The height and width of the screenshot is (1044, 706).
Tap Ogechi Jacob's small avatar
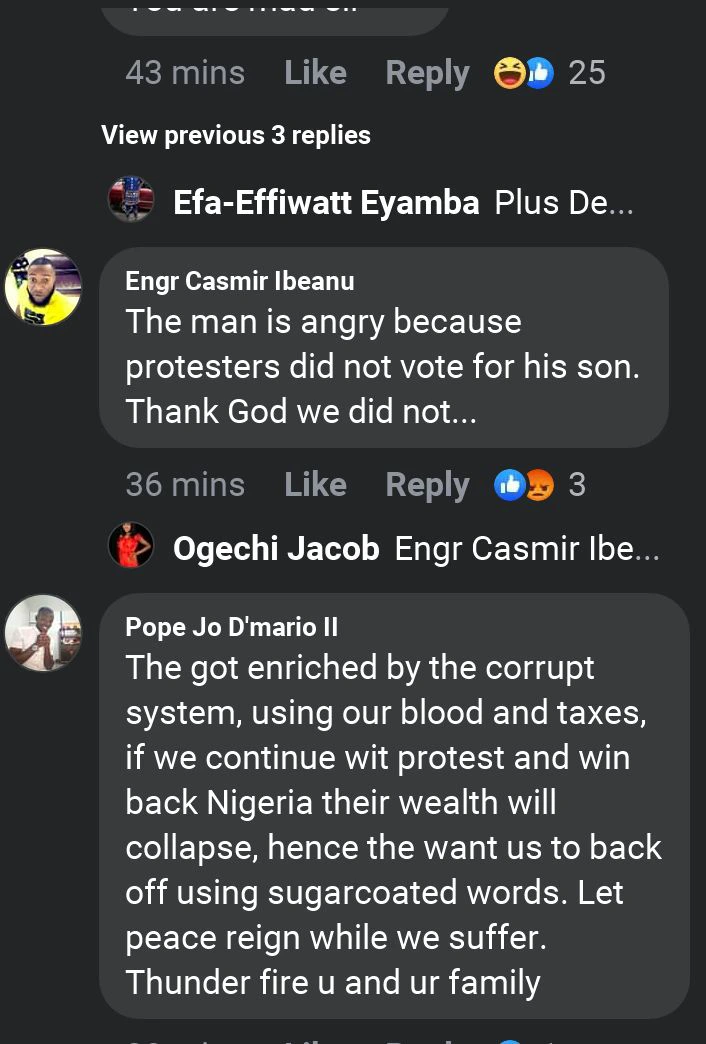click(x=131, y=546)
